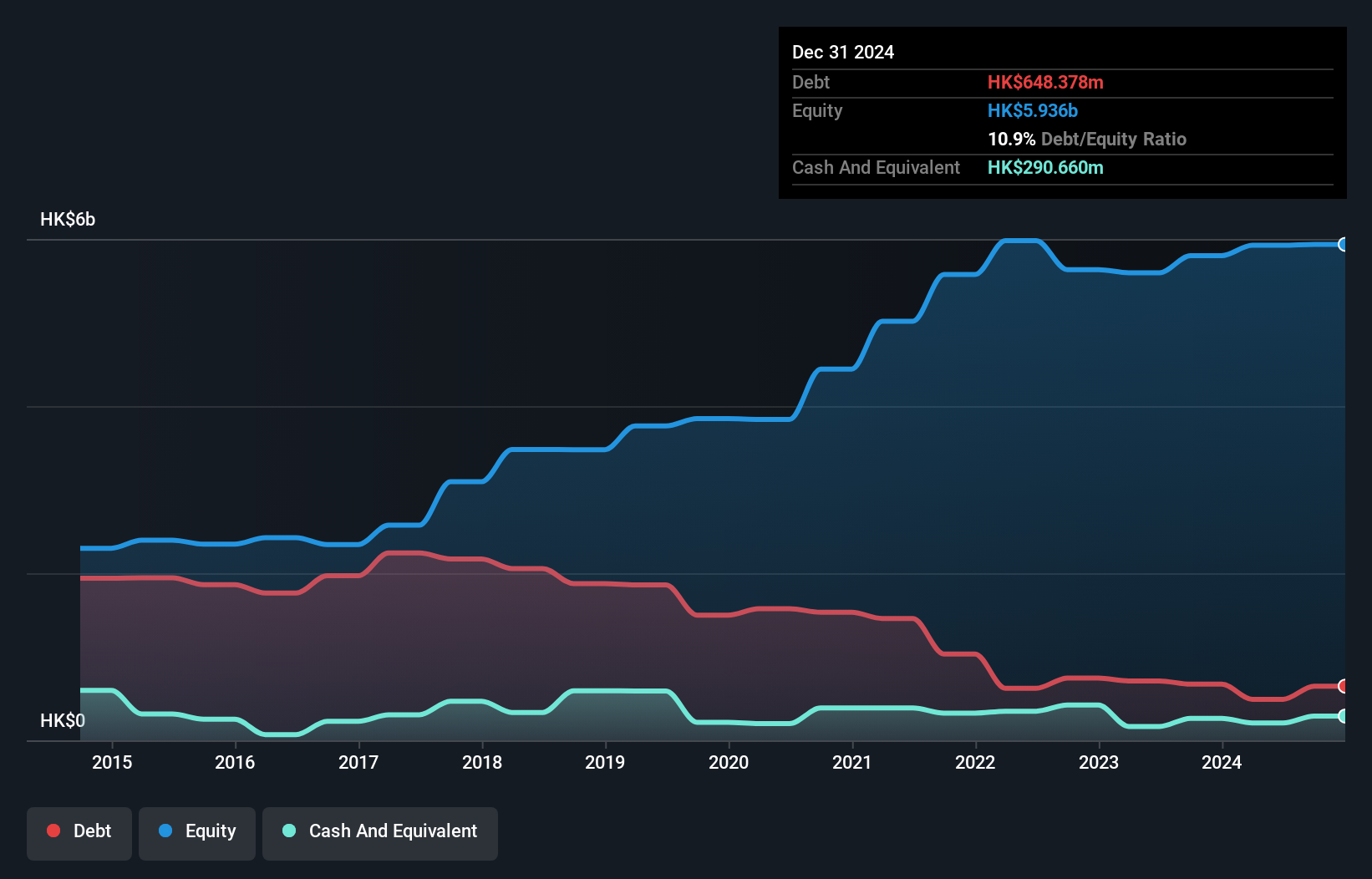Click the 2015 x-axis label
This screenshot has width=1372, height=879.
pyautogui.click(x=112, y=762)
